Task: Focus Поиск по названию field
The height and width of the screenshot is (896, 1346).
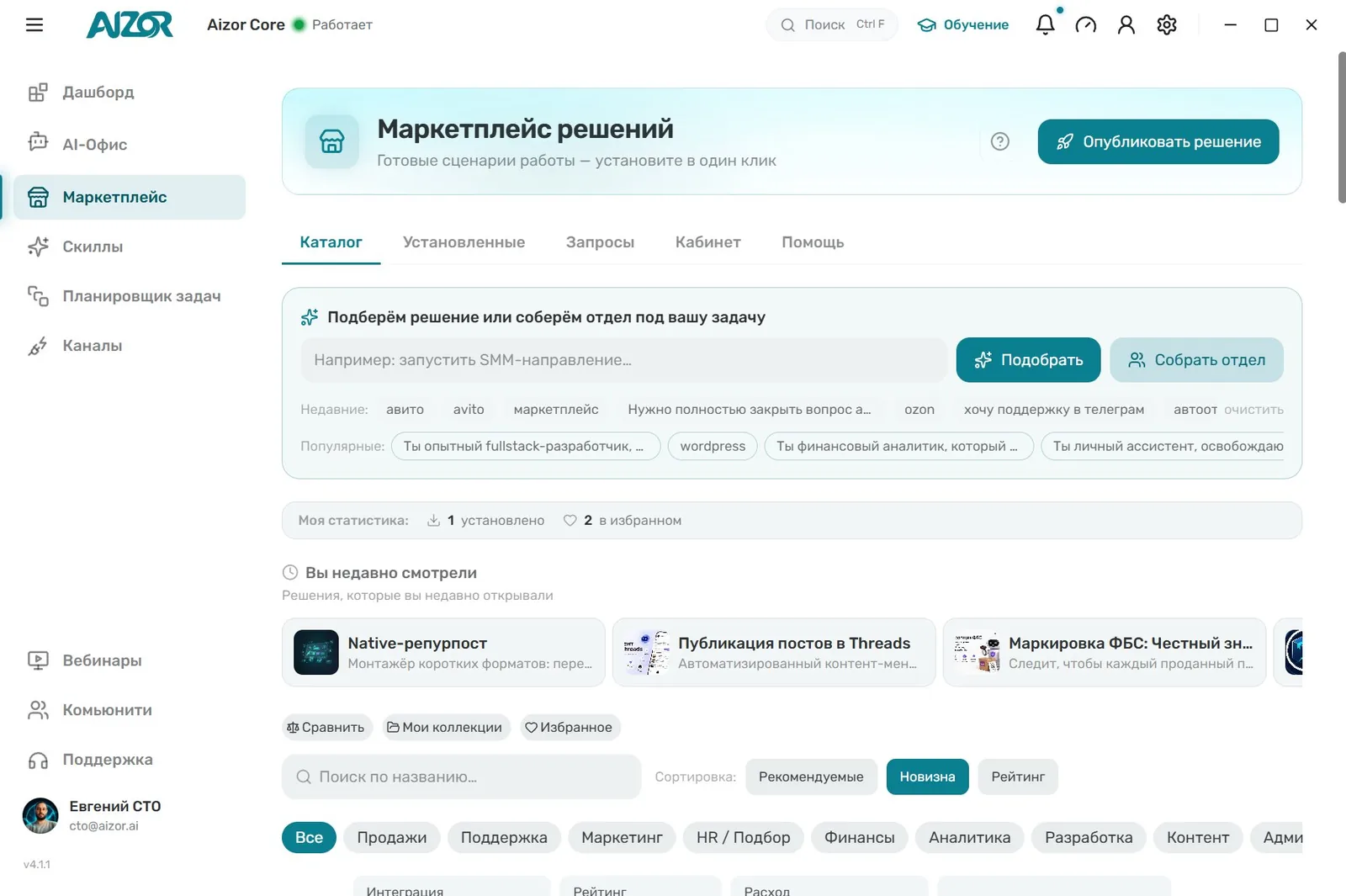Action: click(x=462, y=777)
